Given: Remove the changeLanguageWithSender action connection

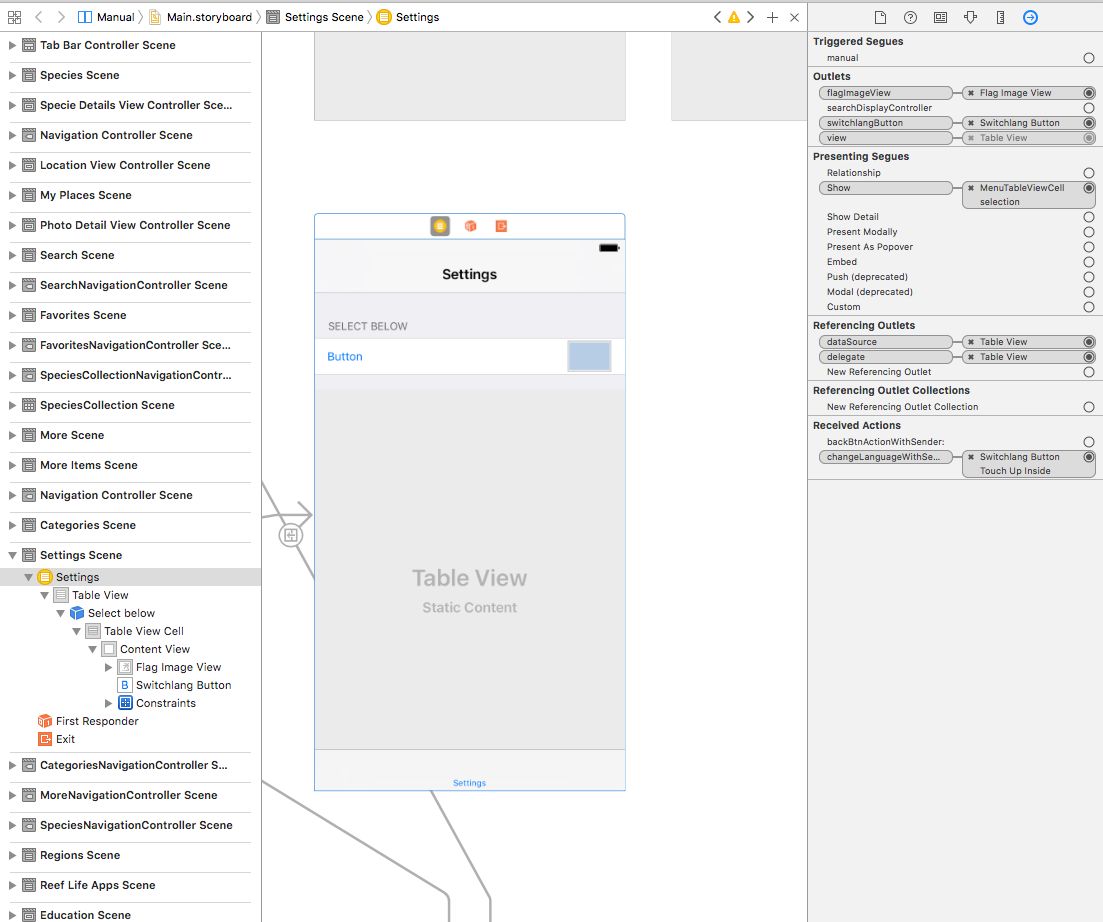Looking at the screenshot, I should 971,457.
